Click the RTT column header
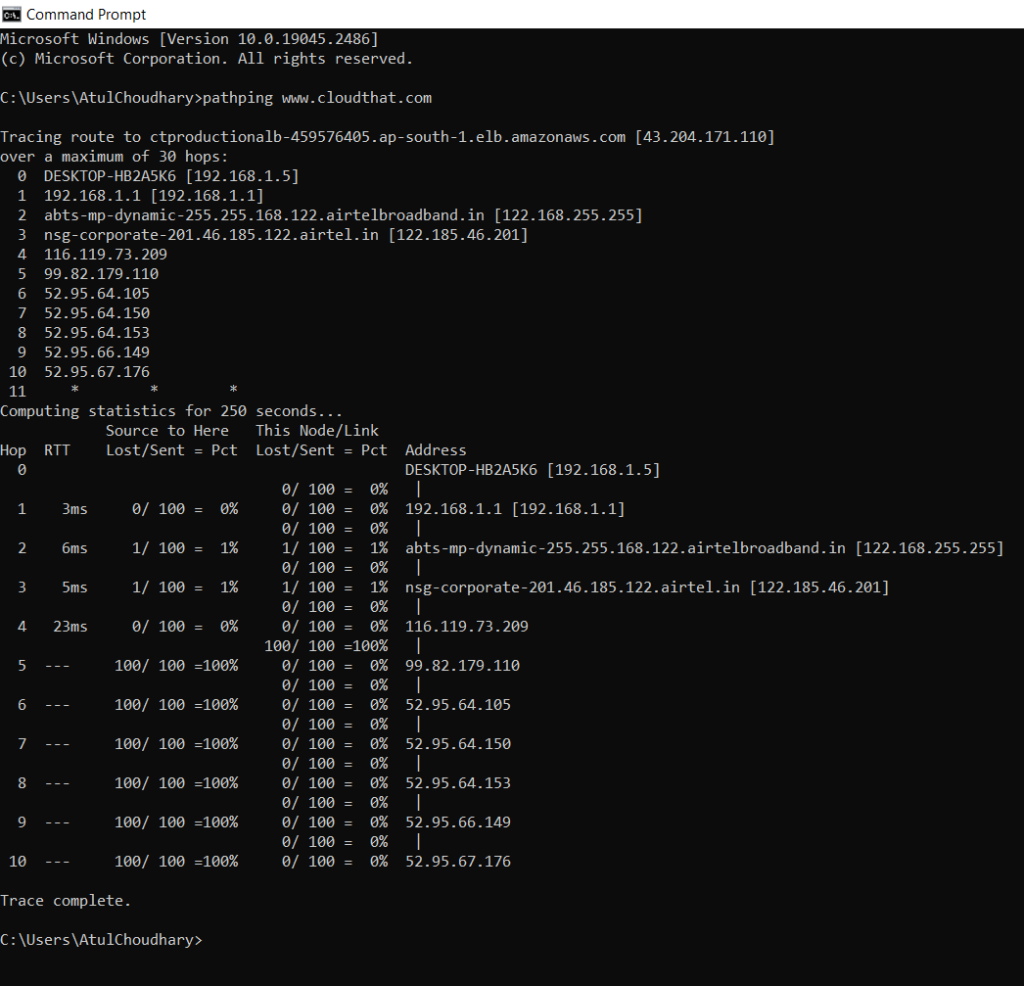This screenshot has width=1024, height=986. point(57,449)
